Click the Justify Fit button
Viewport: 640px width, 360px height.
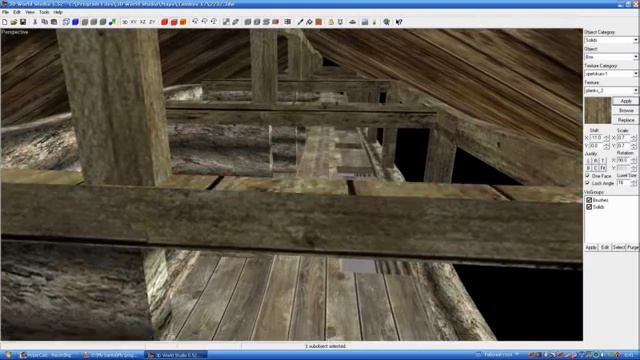pos(603,168)
